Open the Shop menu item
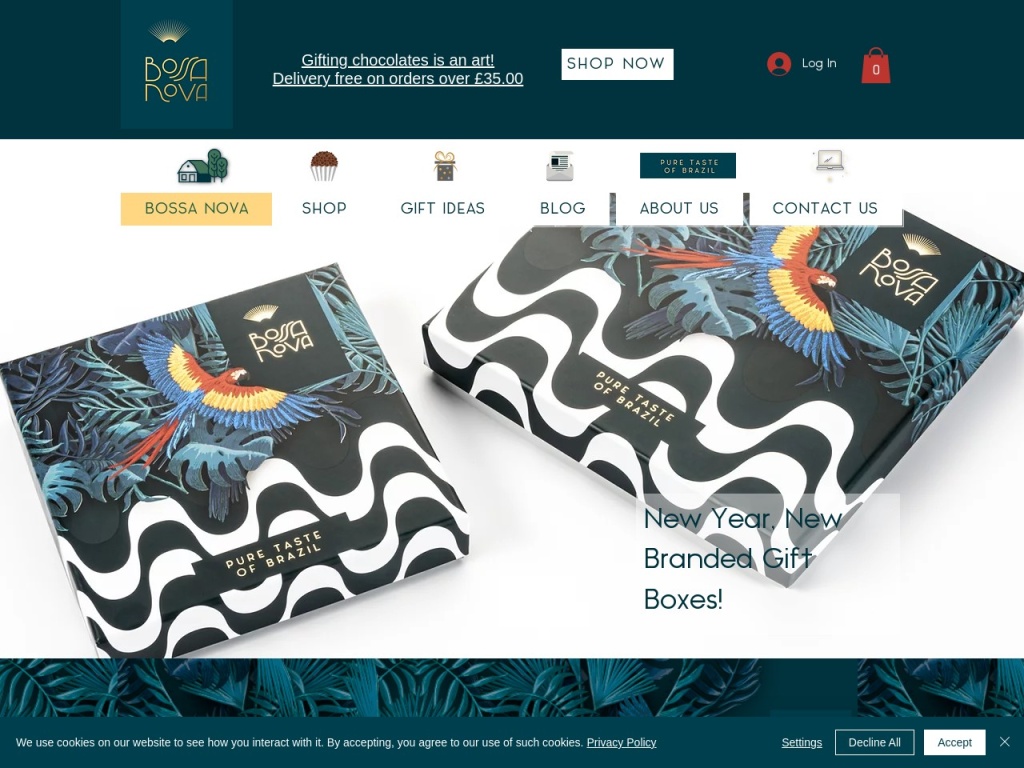 pyautogui.click(x=324, y=208)
